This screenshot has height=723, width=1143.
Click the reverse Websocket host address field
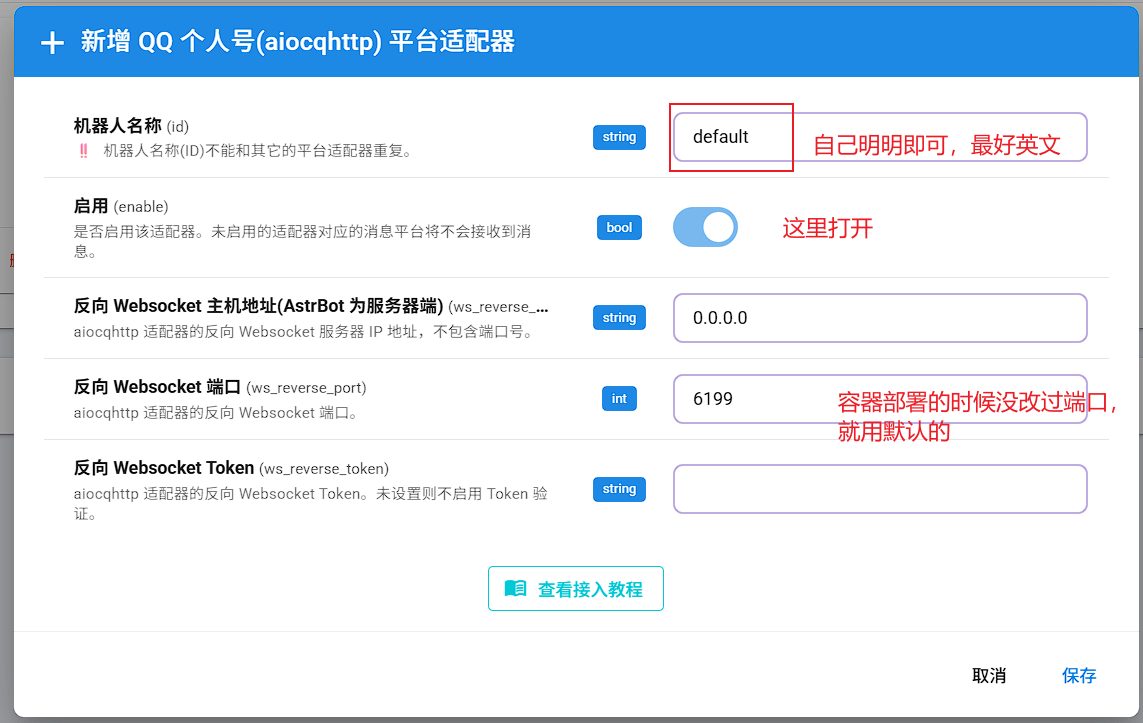coord(880,318)
